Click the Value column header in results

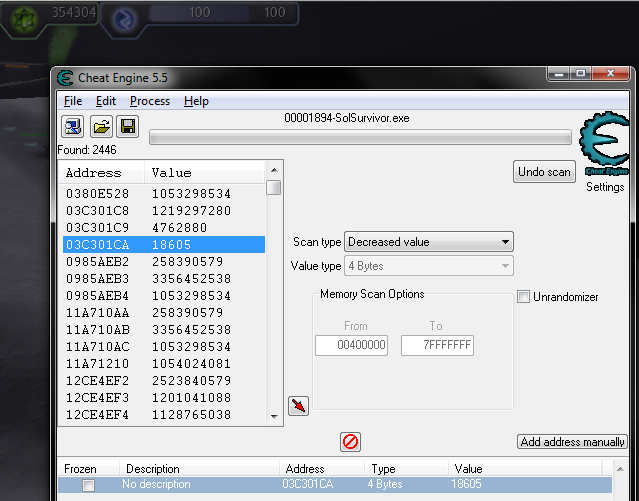(x=205, y=173)
